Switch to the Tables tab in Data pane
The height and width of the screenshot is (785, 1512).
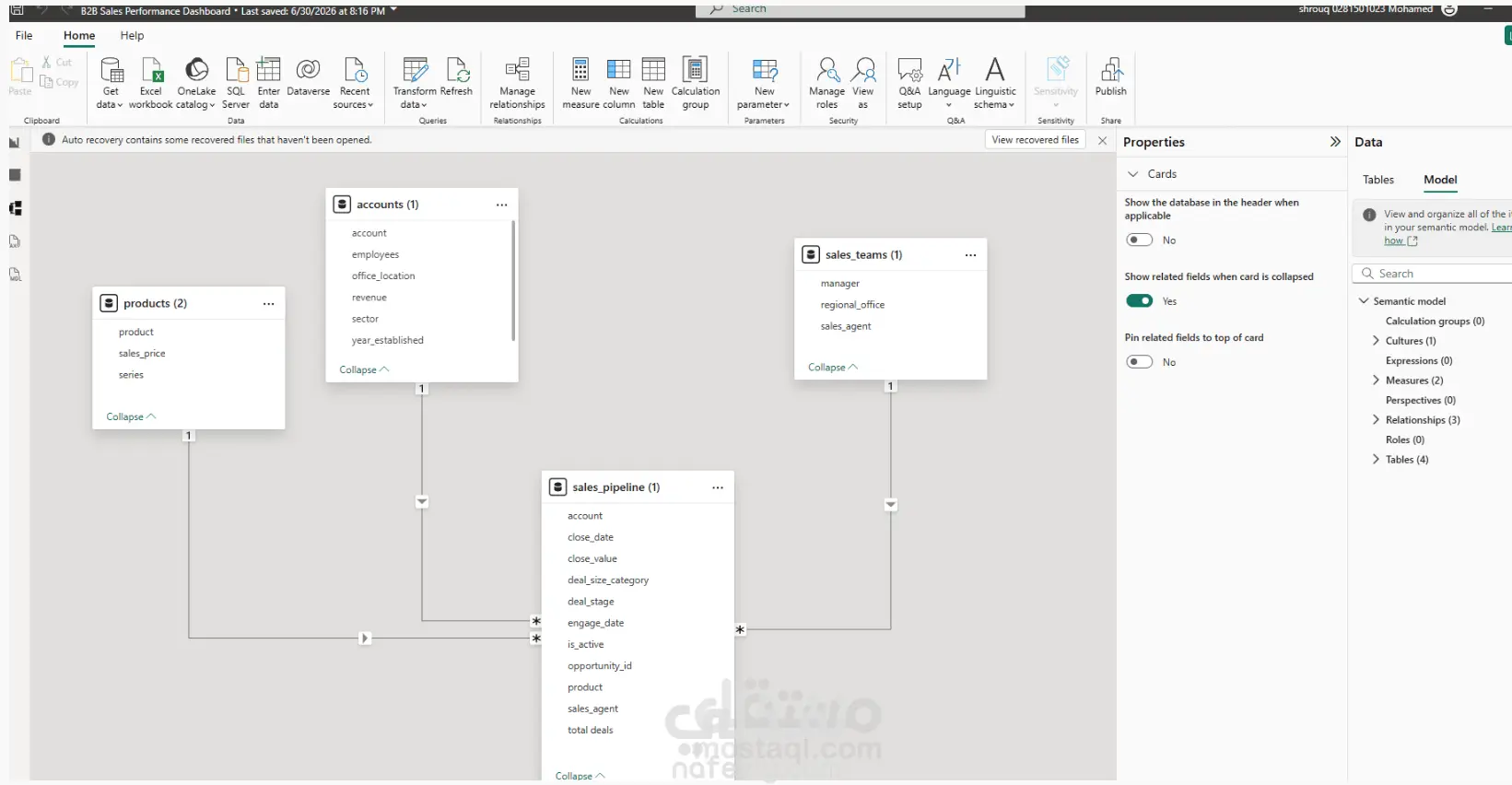click(x=1378, y=180)
